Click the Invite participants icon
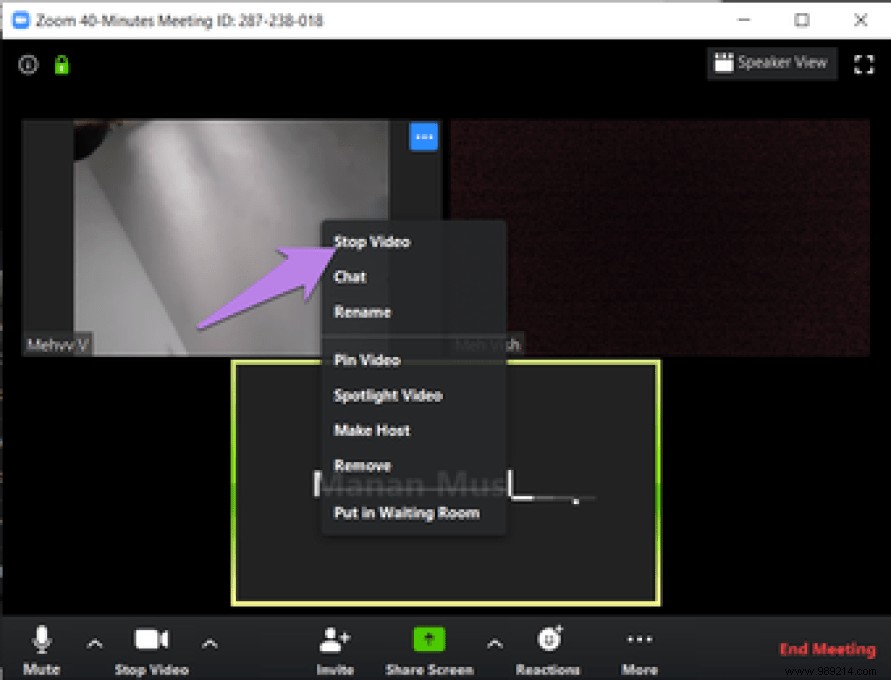 (x=334, y=638)
